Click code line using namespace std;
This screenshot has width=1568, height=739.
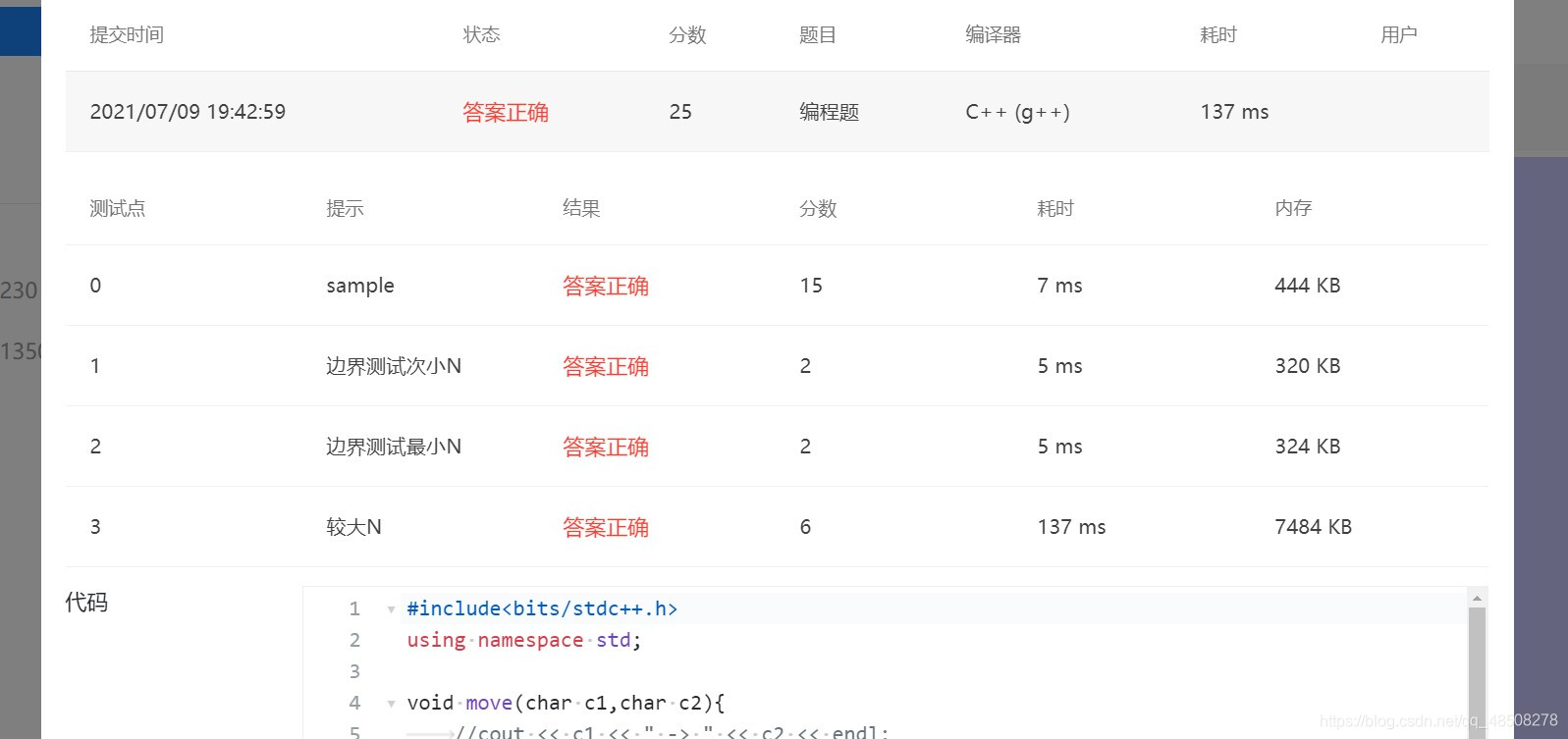[524, 640]
